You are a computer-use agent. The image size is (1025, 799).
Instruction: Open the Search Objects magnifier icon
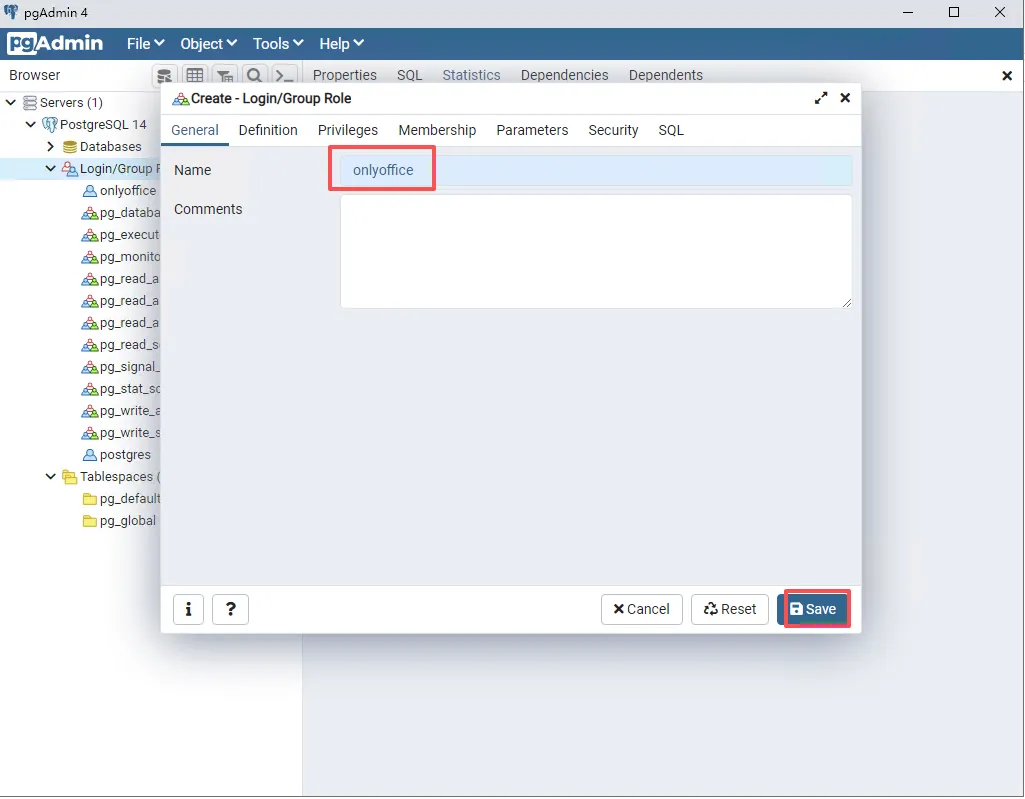click(255, 76)
